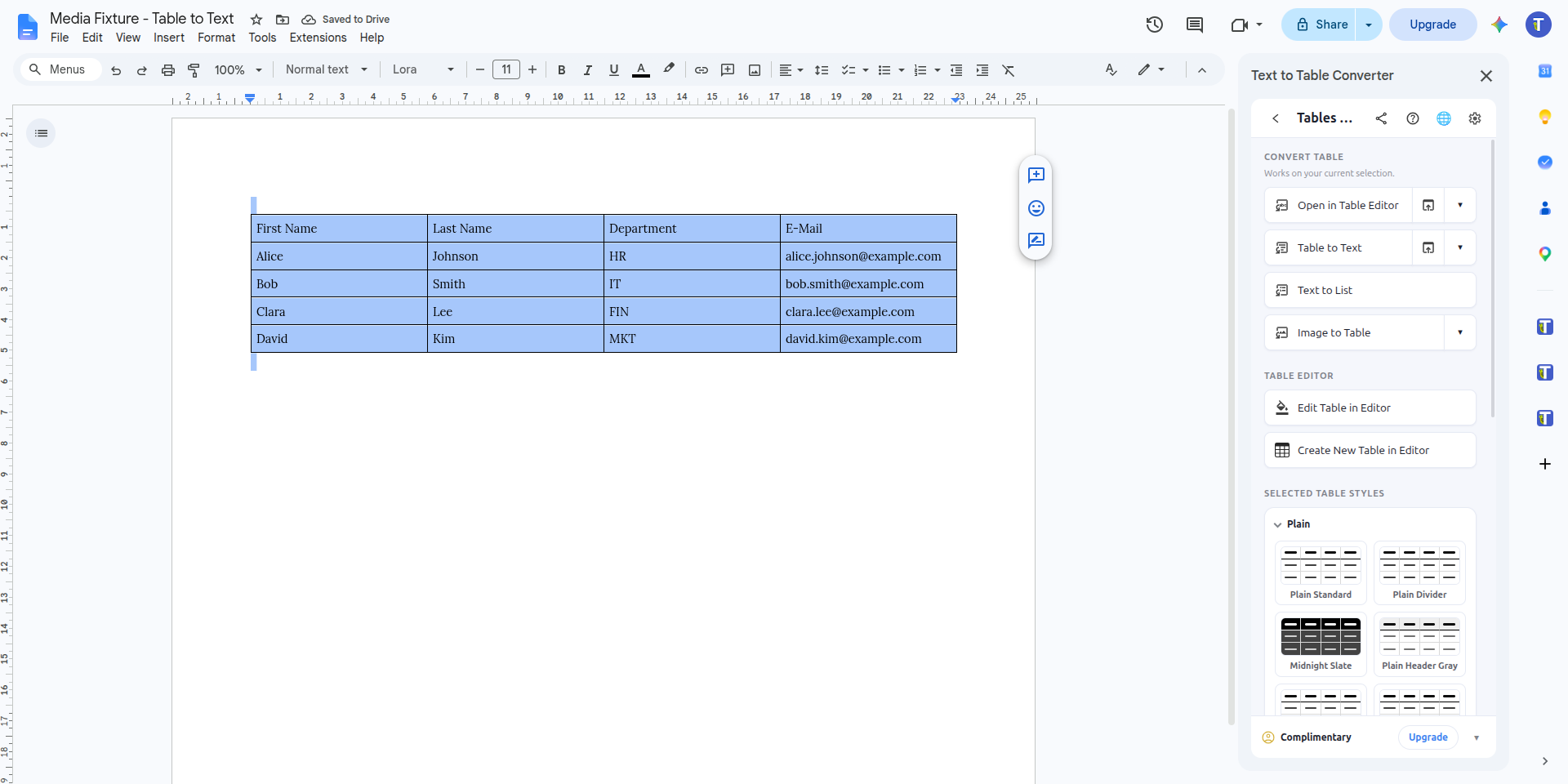The height and width of the screenshot is (784, 1568).
Task: Open Google Keep in side panel
Action: 1545,117
